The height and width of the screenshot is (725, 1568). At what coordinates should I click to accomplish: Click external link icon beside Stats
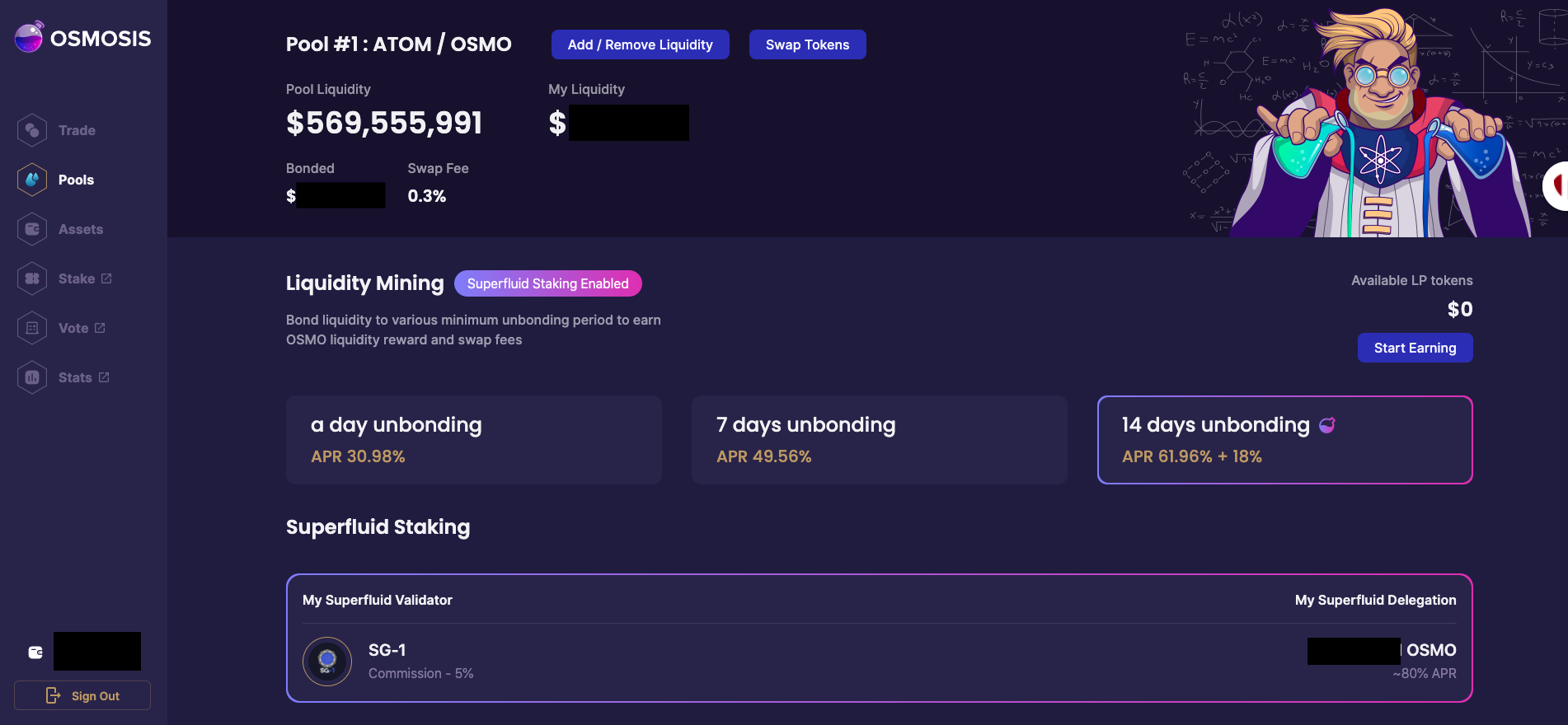pos(104,377)
